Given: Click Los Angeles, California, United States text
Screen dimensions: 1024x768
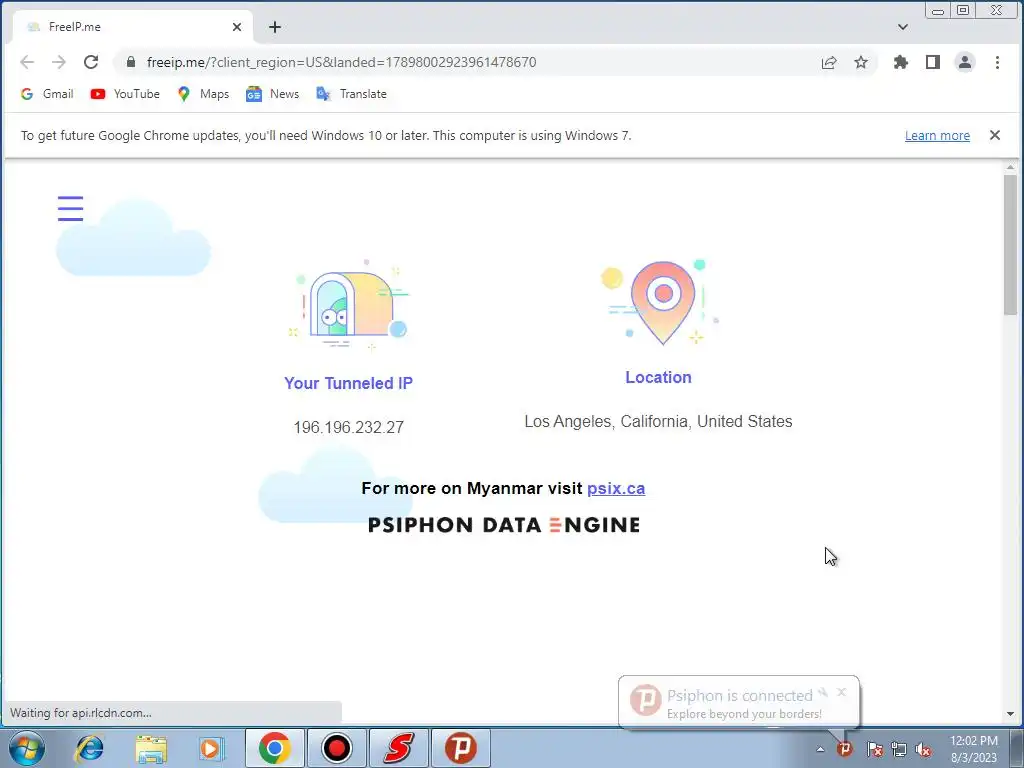Looking at the screenshot, I should pyautogui.click(x=658, y=421).
